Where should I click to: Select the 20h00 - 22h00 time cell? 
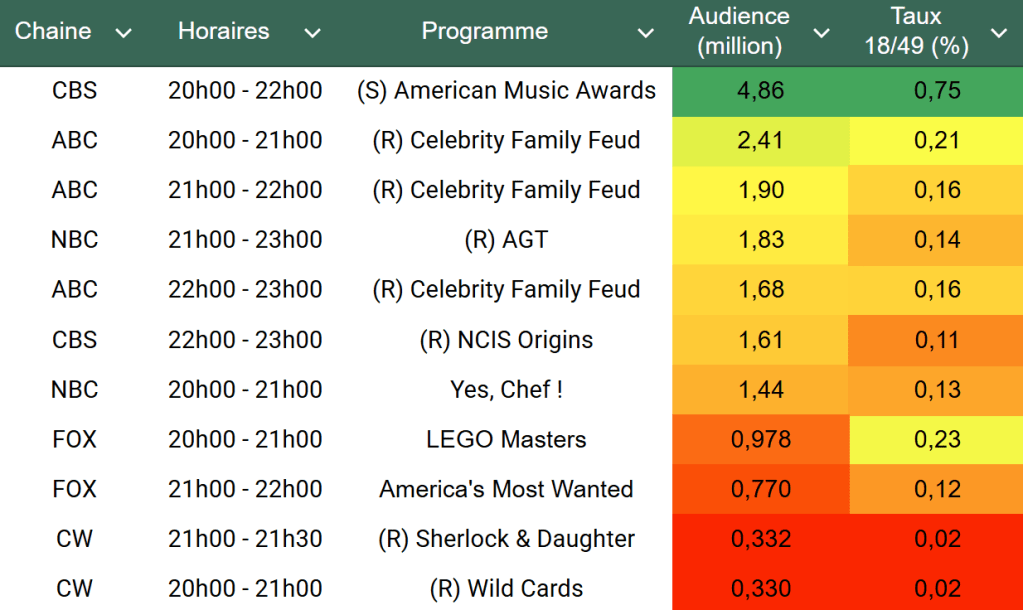(245, 91)
